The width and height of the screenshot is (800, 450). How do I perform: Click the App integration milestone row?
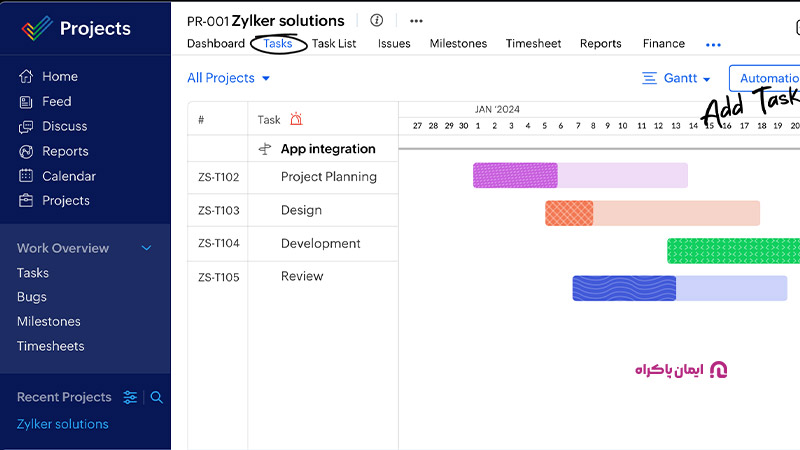click(x=293, y=149)
